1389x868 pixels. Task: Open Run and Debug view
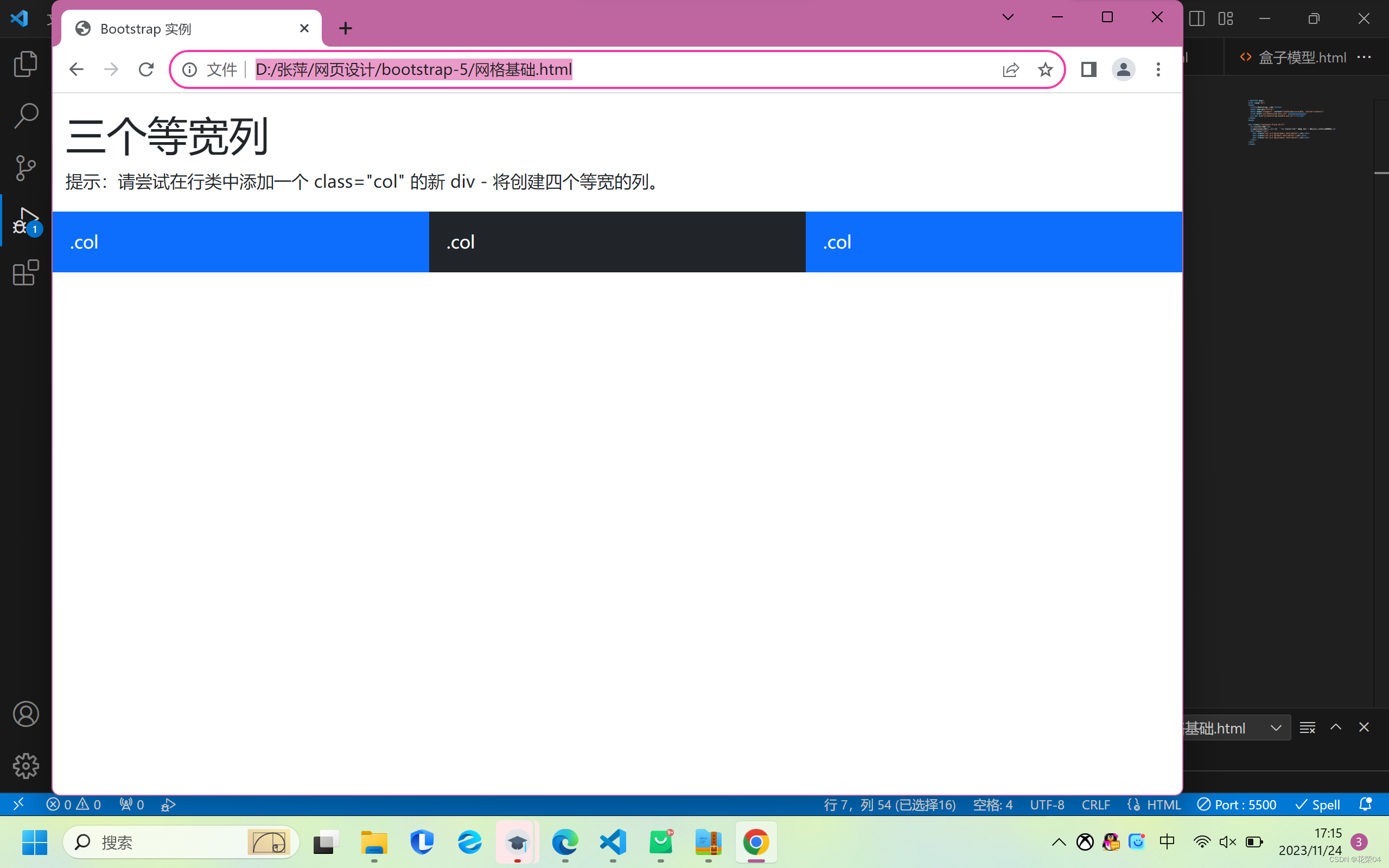coord(26,220)
